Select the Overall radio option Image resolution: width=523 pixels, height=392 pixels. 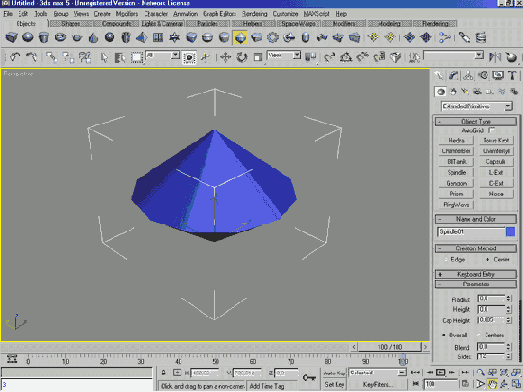(444, 335)
